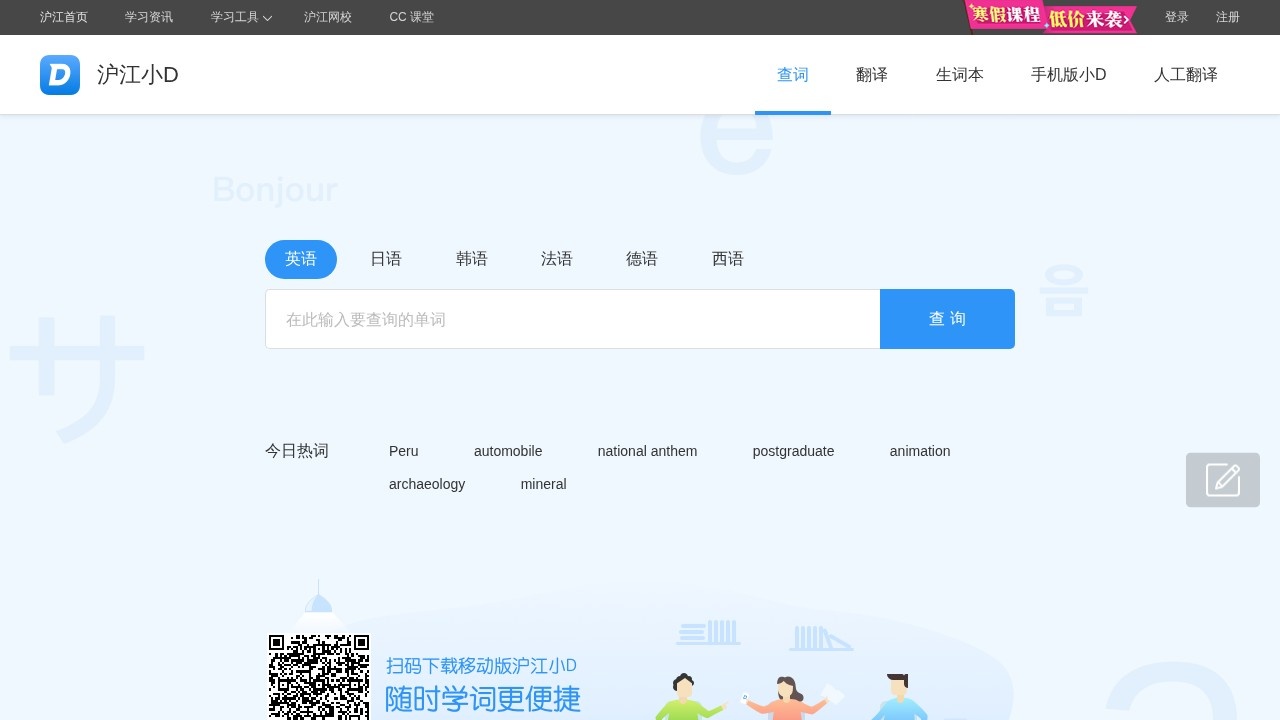Click the 西语 language selector
Image resolution: width=1280 pixels, height=720 pixels.
[727, 258]
